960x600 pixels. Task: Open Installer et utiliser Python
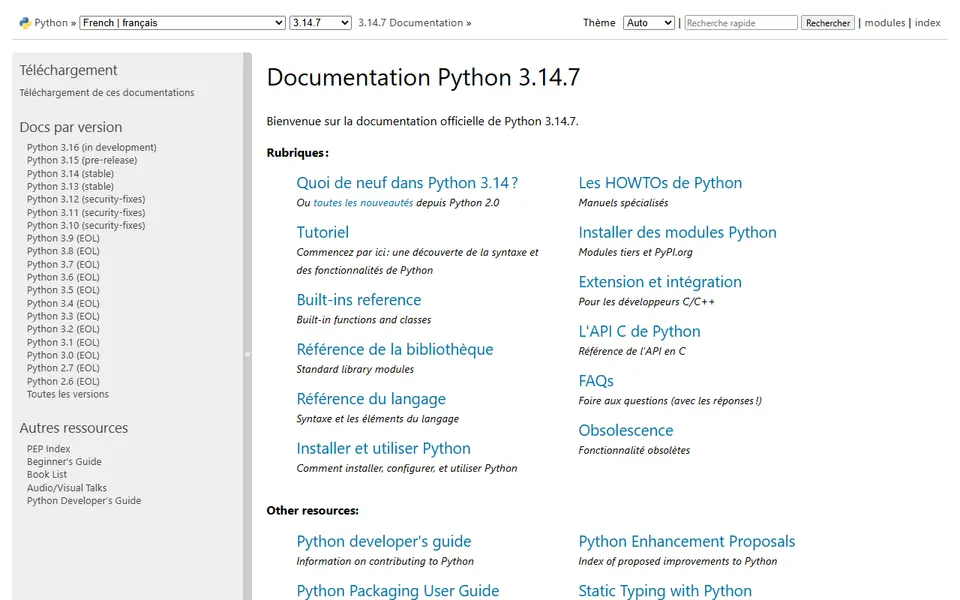click(x=383, y=449)
